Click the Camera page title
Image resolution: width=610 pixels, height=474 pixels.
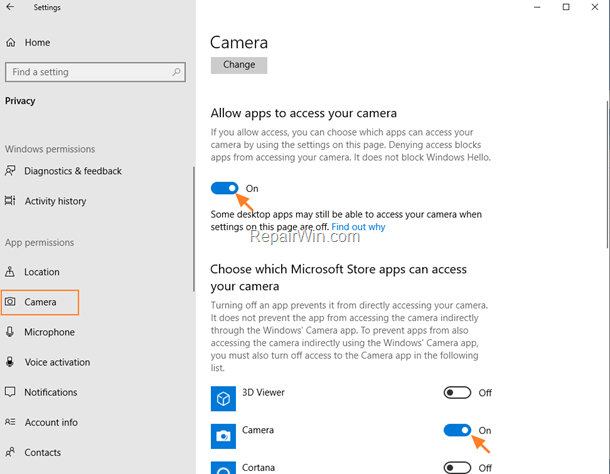239,42
